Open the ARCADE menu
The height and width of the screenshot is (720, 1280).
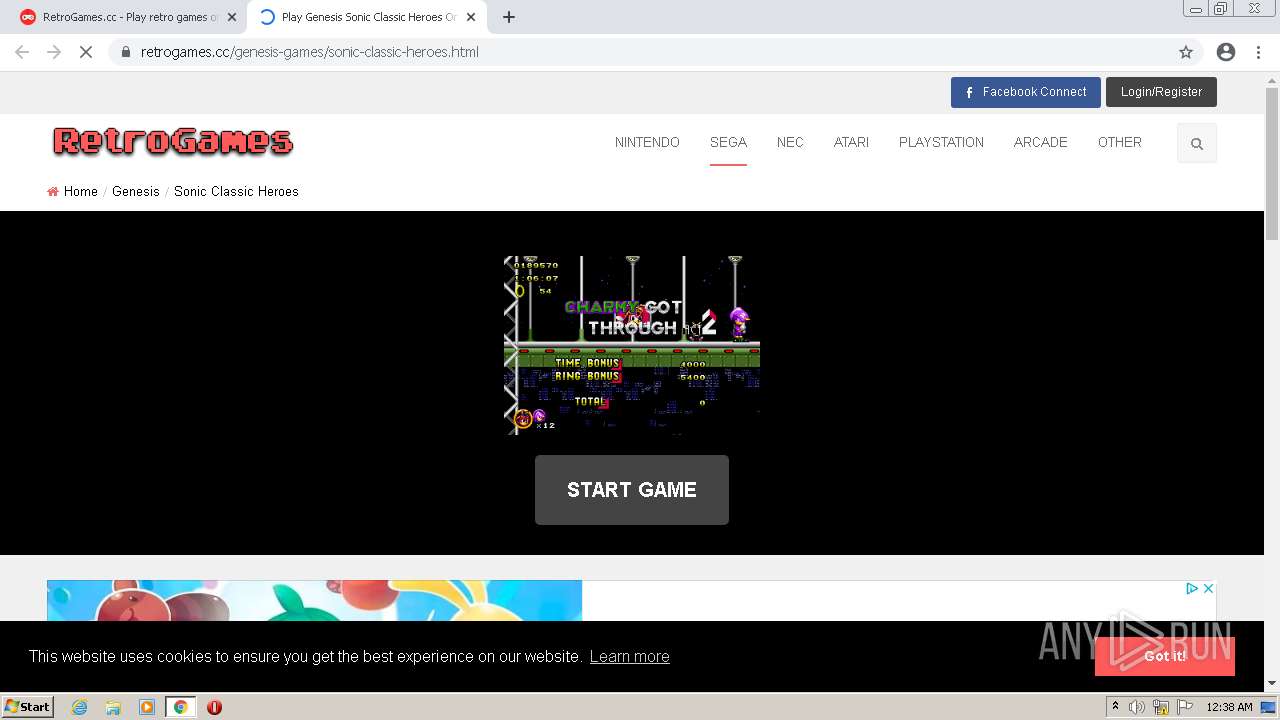(1040, 142)
